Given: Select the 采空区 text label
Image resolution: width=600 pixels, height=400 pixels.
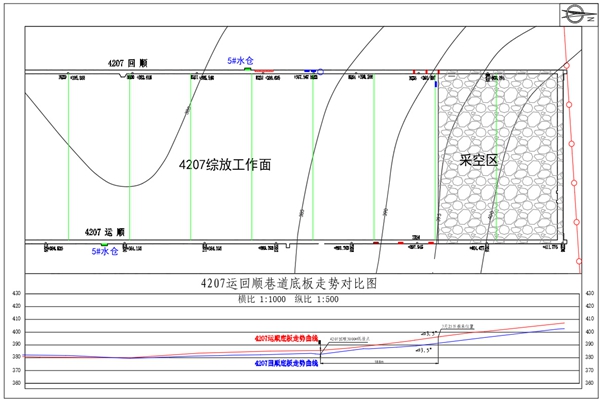Looking at the screenshot, I should (478, 160).
